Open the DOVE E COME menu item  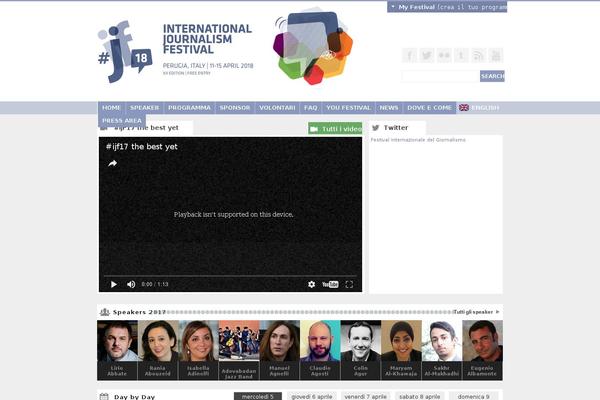click(x=429, y=108)
